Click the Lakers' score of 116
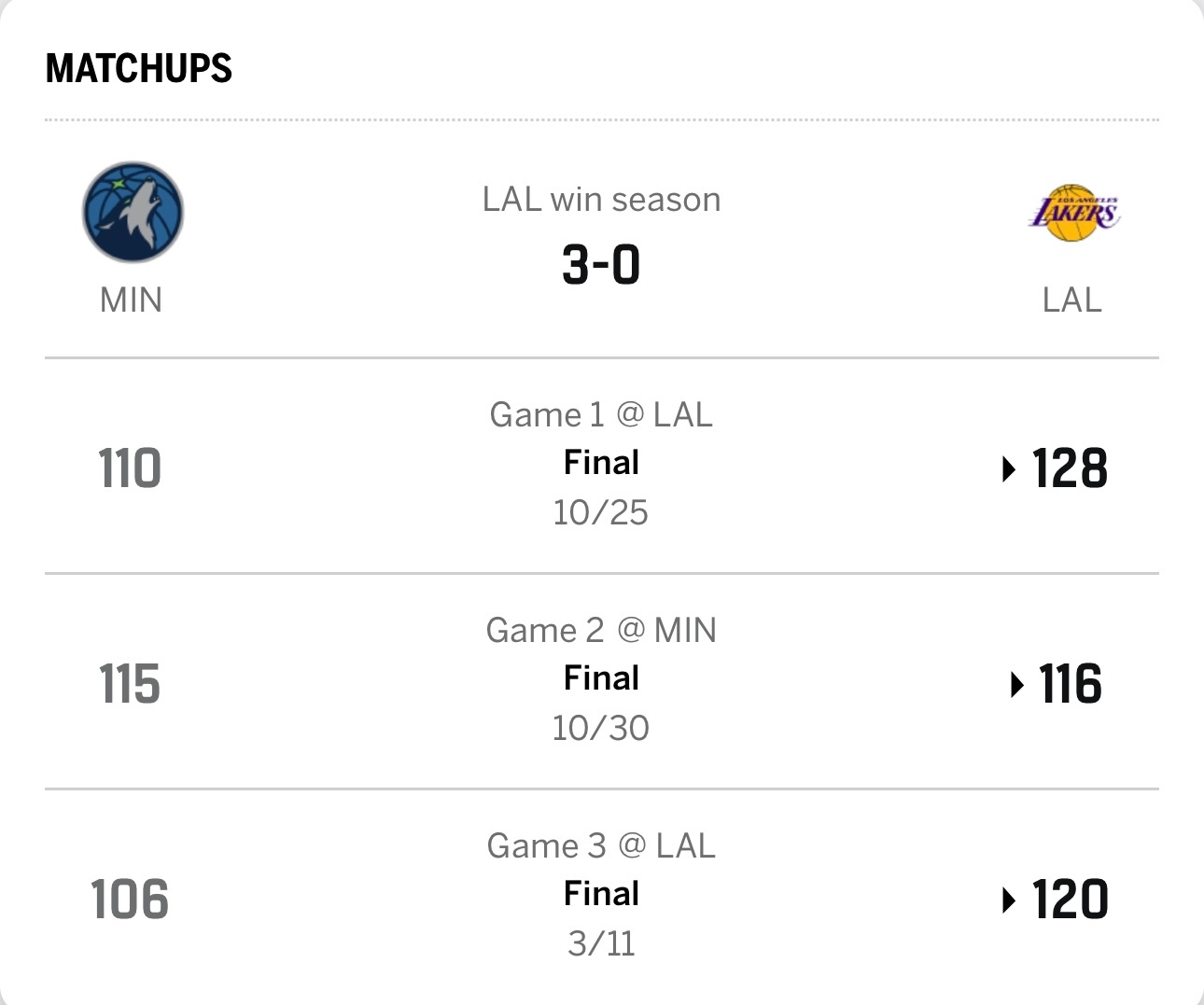The image size is (1204, 1005). click(1071, 684)
